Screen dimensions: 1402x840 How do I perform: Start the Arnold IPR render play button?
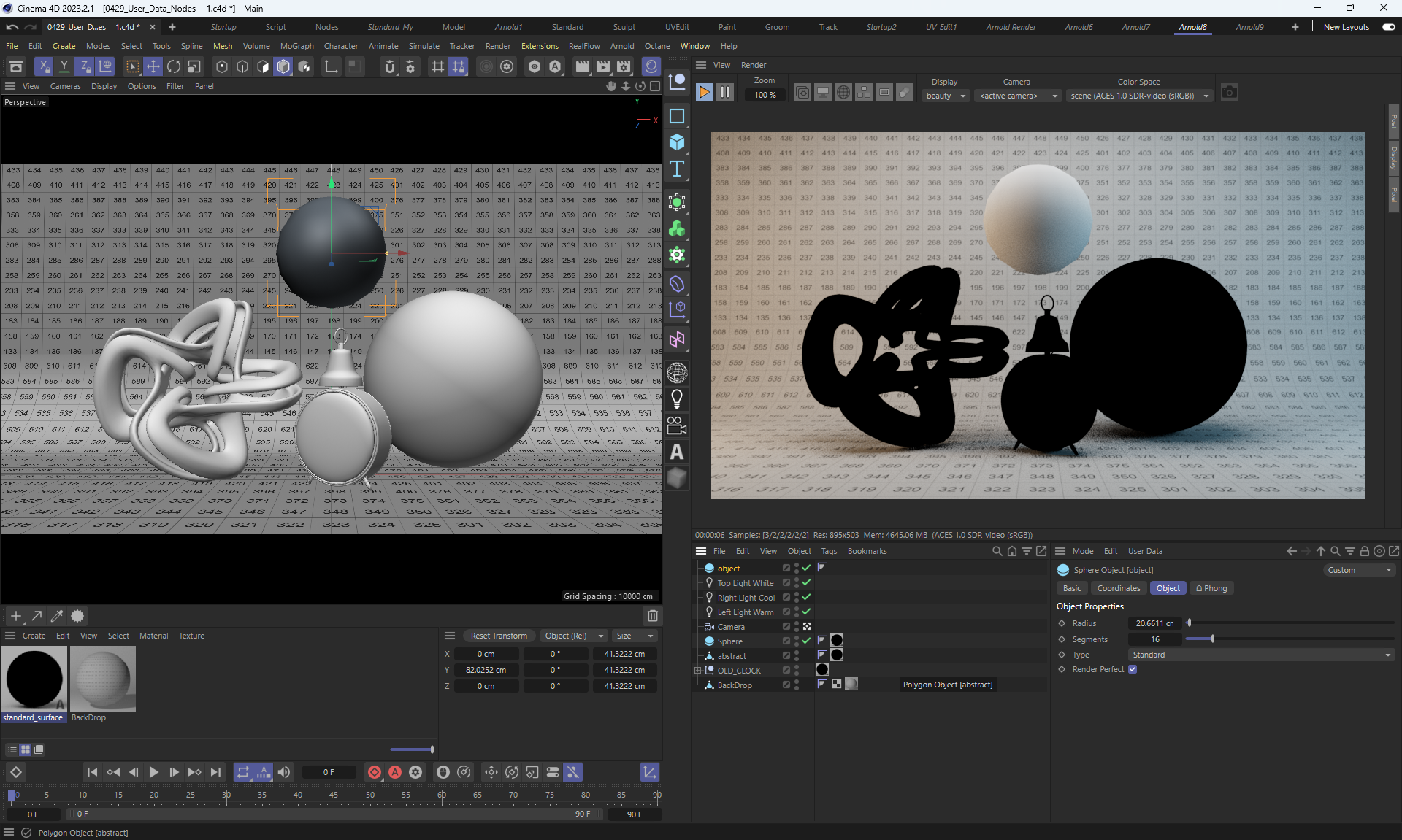(x=704, y=93)
